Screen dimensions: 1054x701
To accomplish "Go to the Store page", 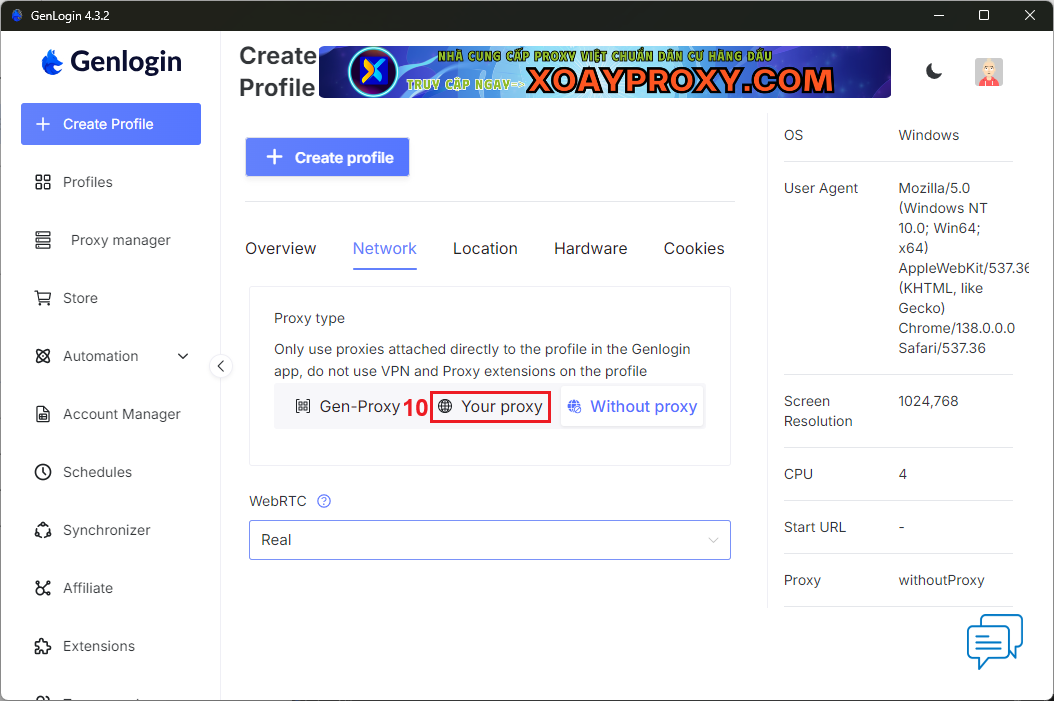I will point(80,298).
